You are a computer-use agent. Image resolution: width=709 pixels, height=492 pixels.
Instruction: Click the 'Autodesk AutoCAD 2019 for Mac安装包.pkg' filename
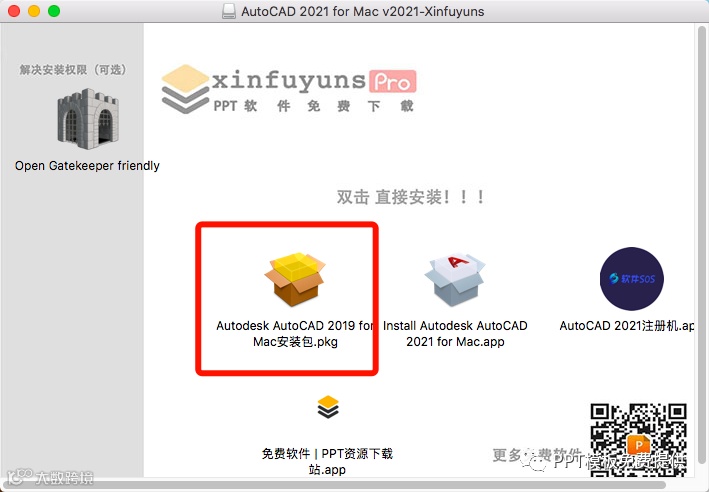click(x=295, y=333)
